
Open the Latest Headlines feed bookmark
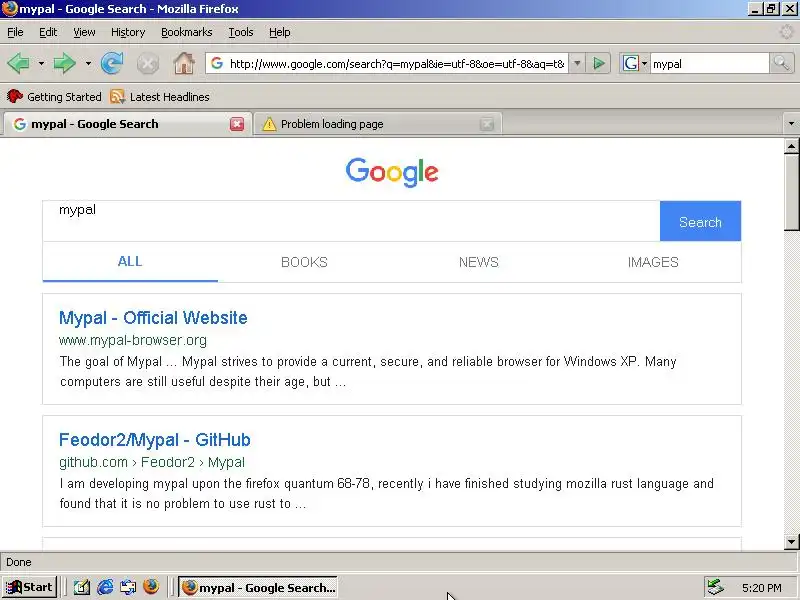pyautogui.click(x=160, y=96)
